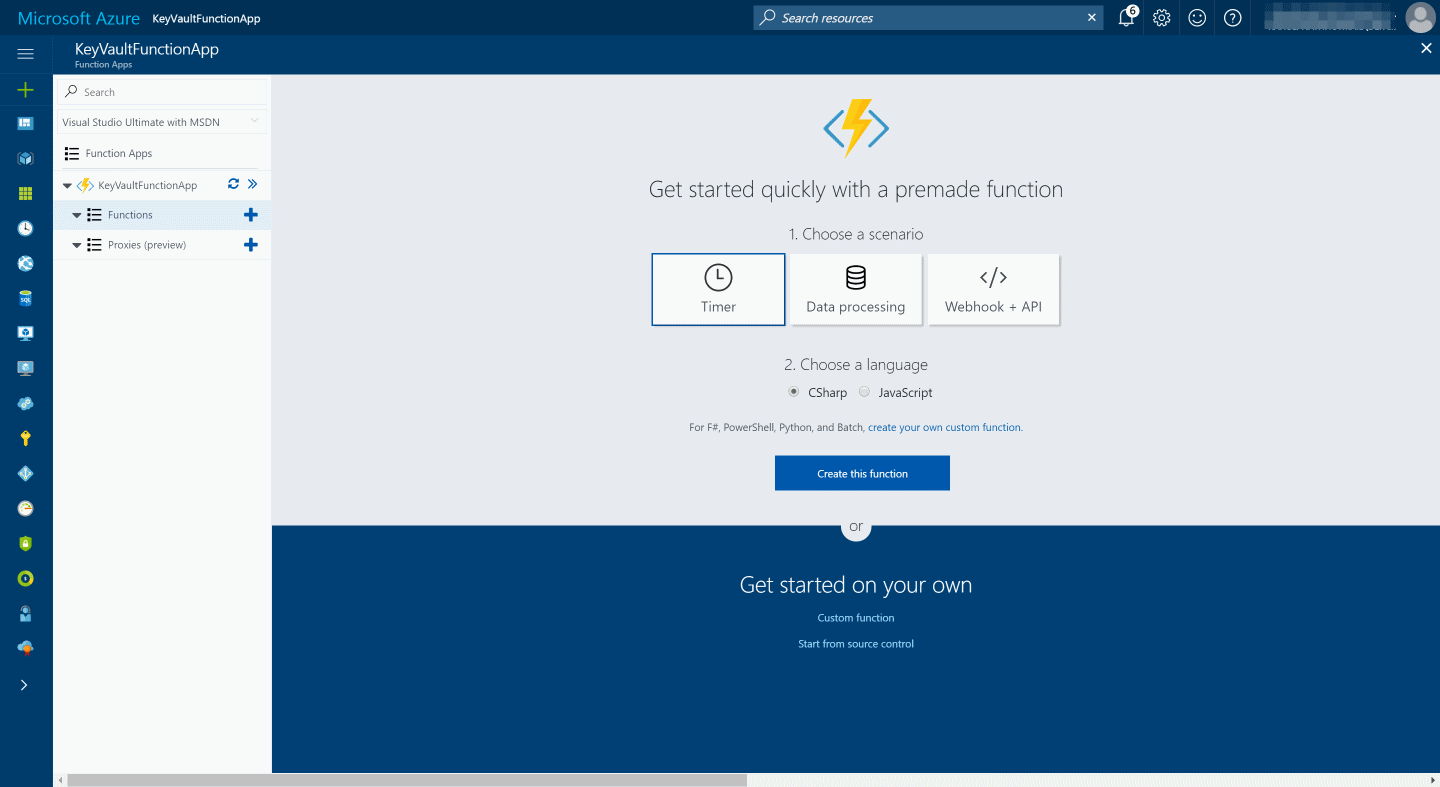Image resolution: width=1440 pixels, height=787 pixels.
Task: Add a new function with the plus
Action: click(x=251, y=215)
